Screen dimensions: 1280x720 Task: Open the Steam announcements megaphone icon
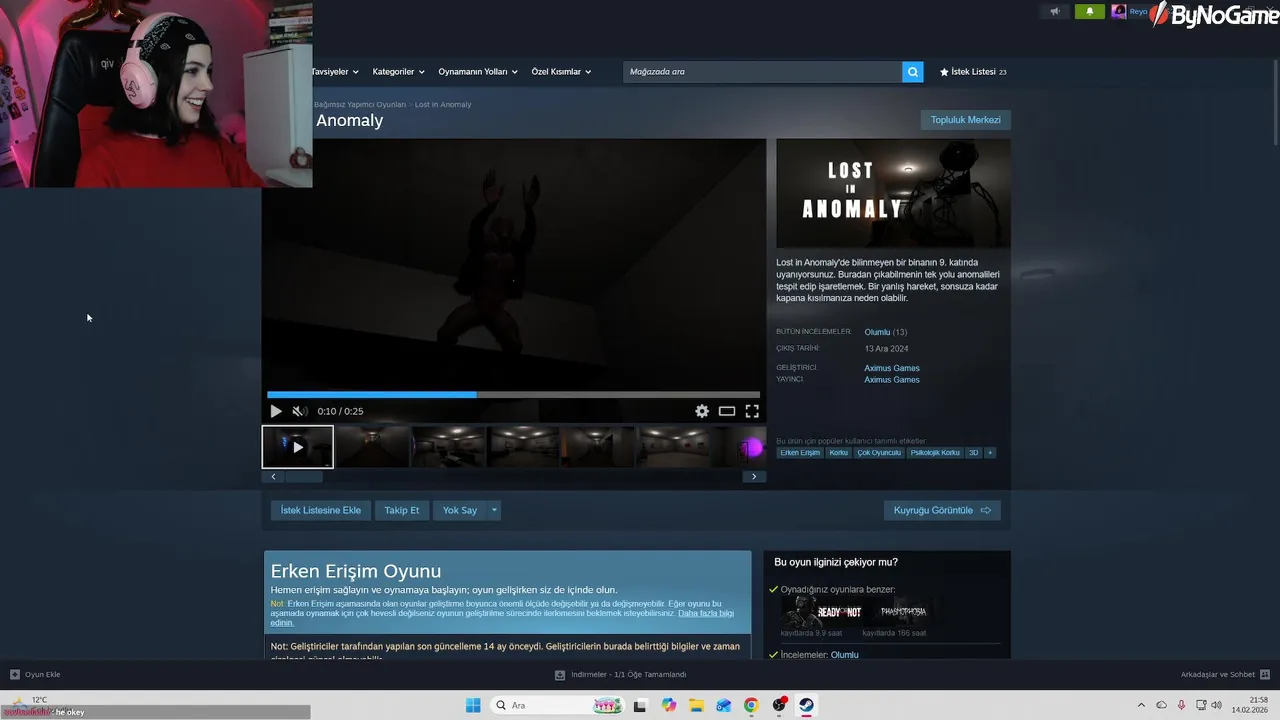[1054, 12]
